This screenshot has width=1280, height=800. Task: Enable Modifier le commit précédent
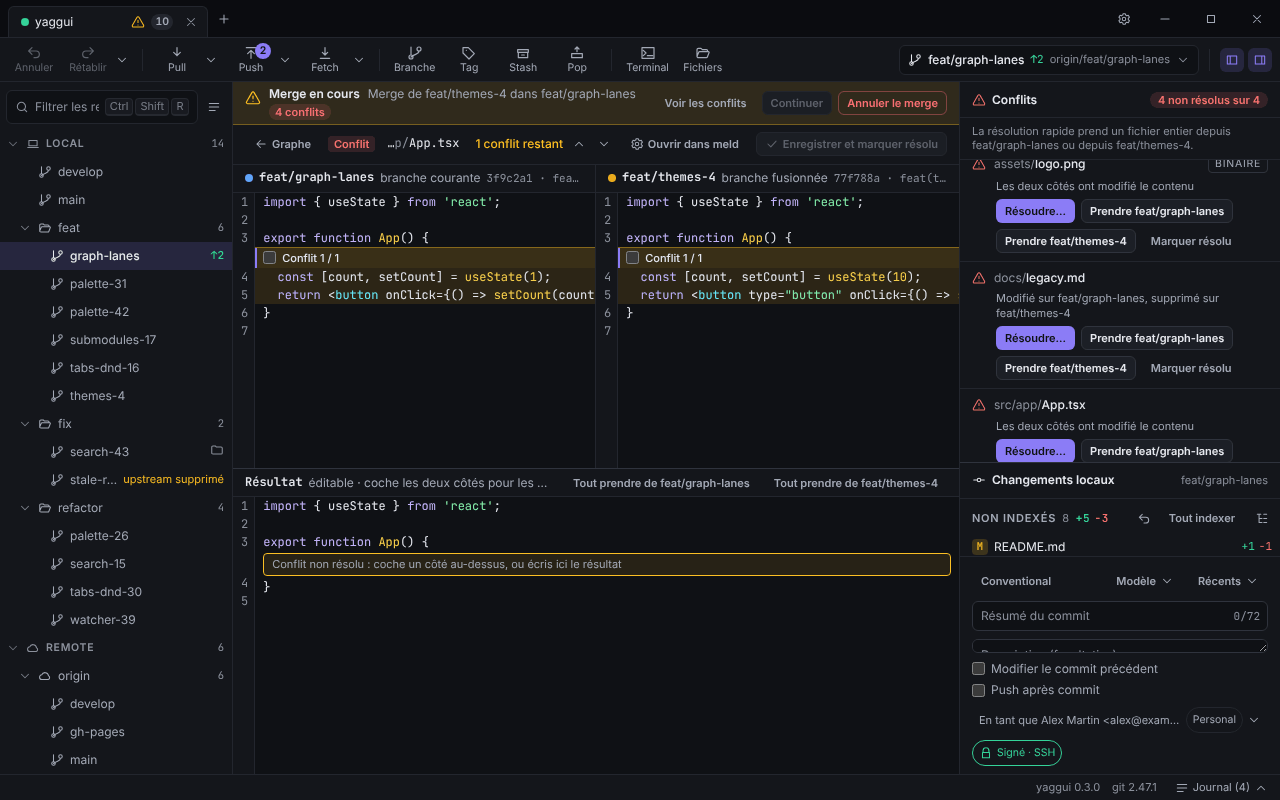(979, 669)
